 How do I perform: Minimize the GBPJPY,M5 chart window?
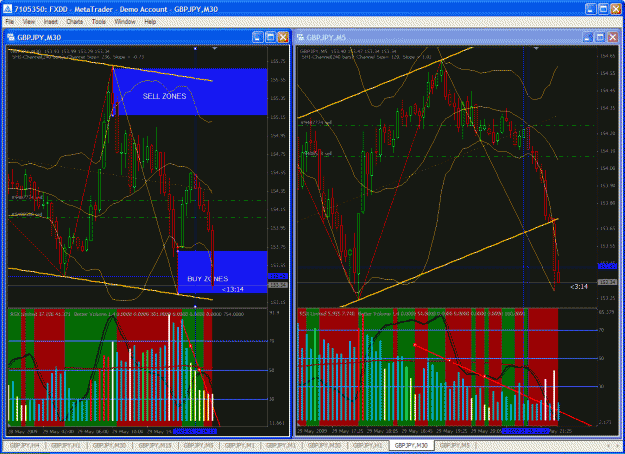pos(588,37)
